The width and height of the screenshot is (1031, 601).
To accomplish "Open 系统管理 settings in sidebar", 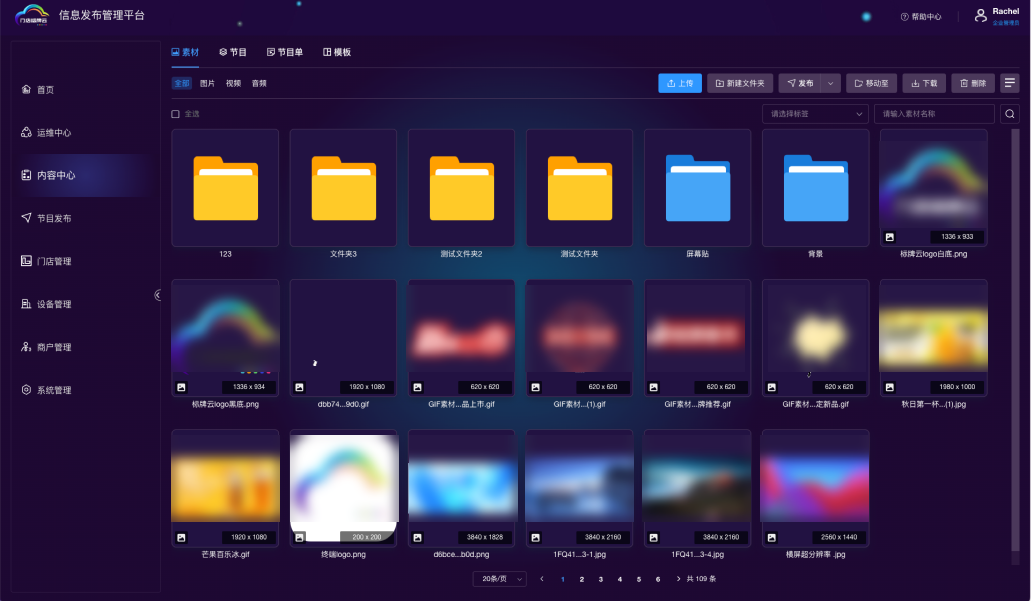I will tap(46, 390).
